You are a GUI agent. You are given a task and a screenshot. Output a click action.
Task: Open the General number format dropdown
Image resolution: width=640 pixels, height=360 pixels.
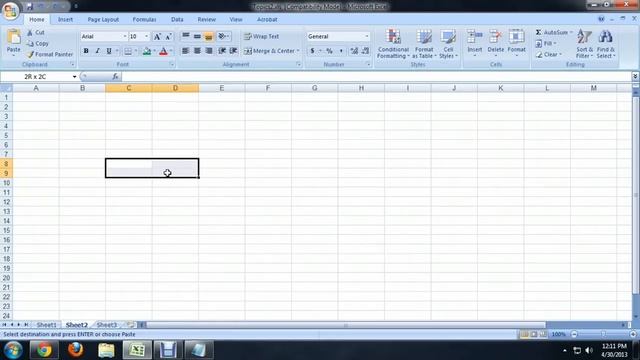[x=367, y=37]
